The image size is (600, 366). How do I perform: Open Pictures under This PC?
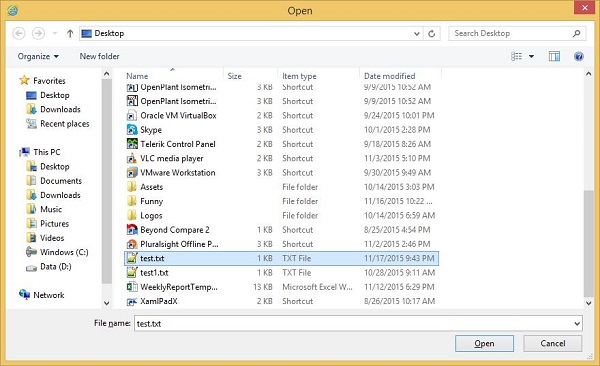pyautogui.click(x=47, y=224)
